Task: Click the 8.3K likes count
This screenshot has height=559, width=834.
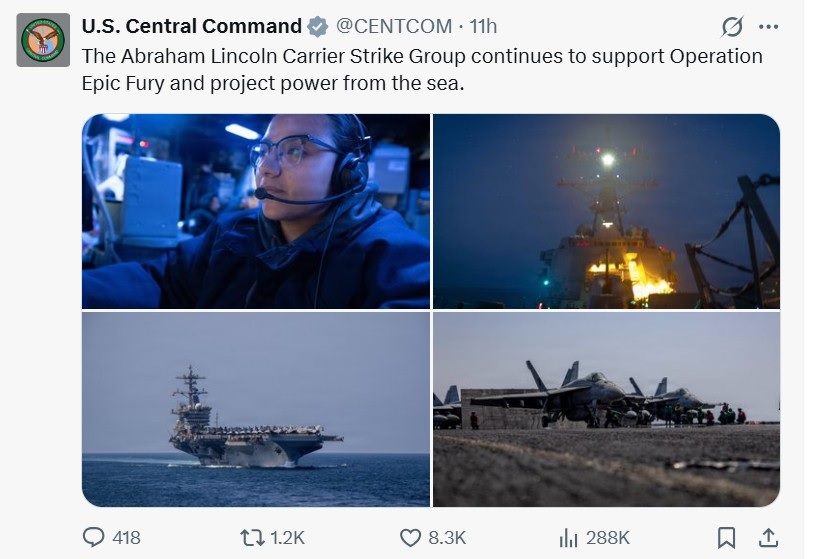Action: [447, 537]
